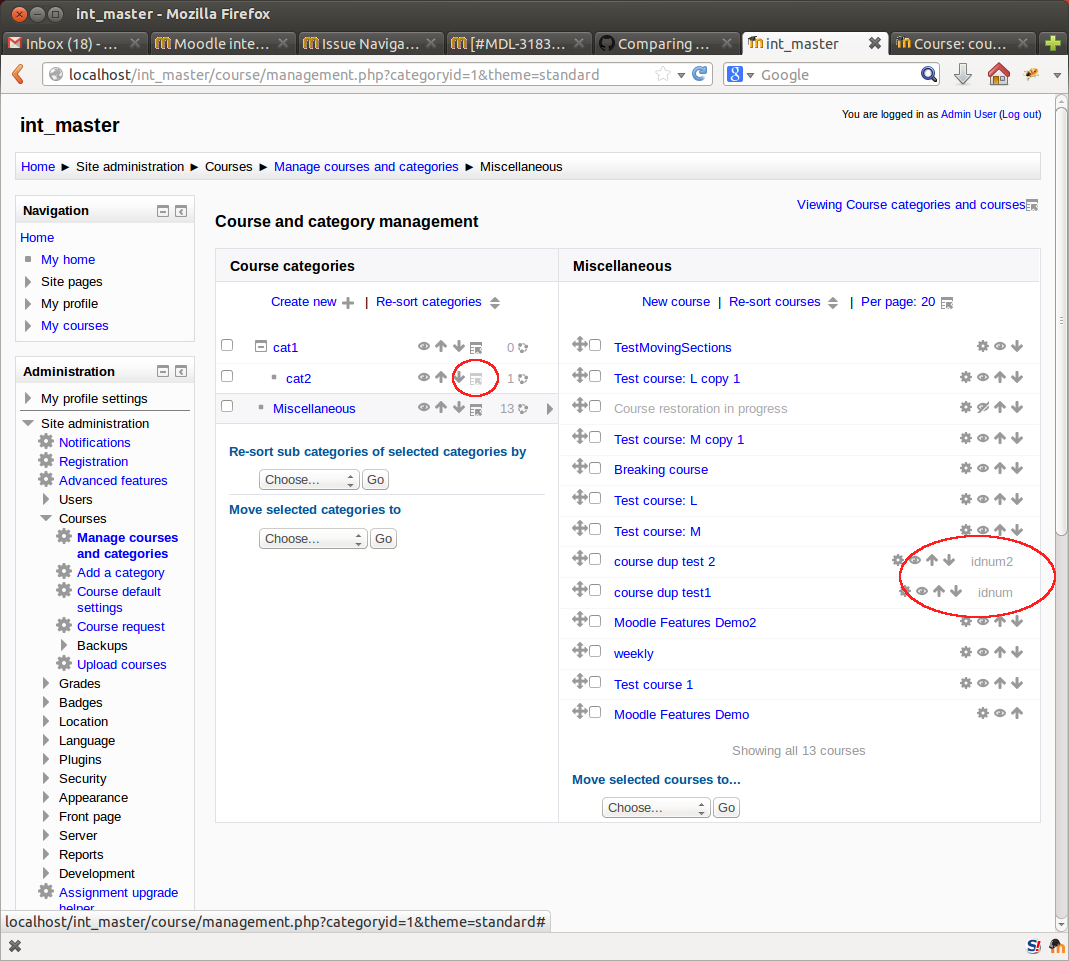Open Viewing Course categories and courses menu

pos(917,204)
